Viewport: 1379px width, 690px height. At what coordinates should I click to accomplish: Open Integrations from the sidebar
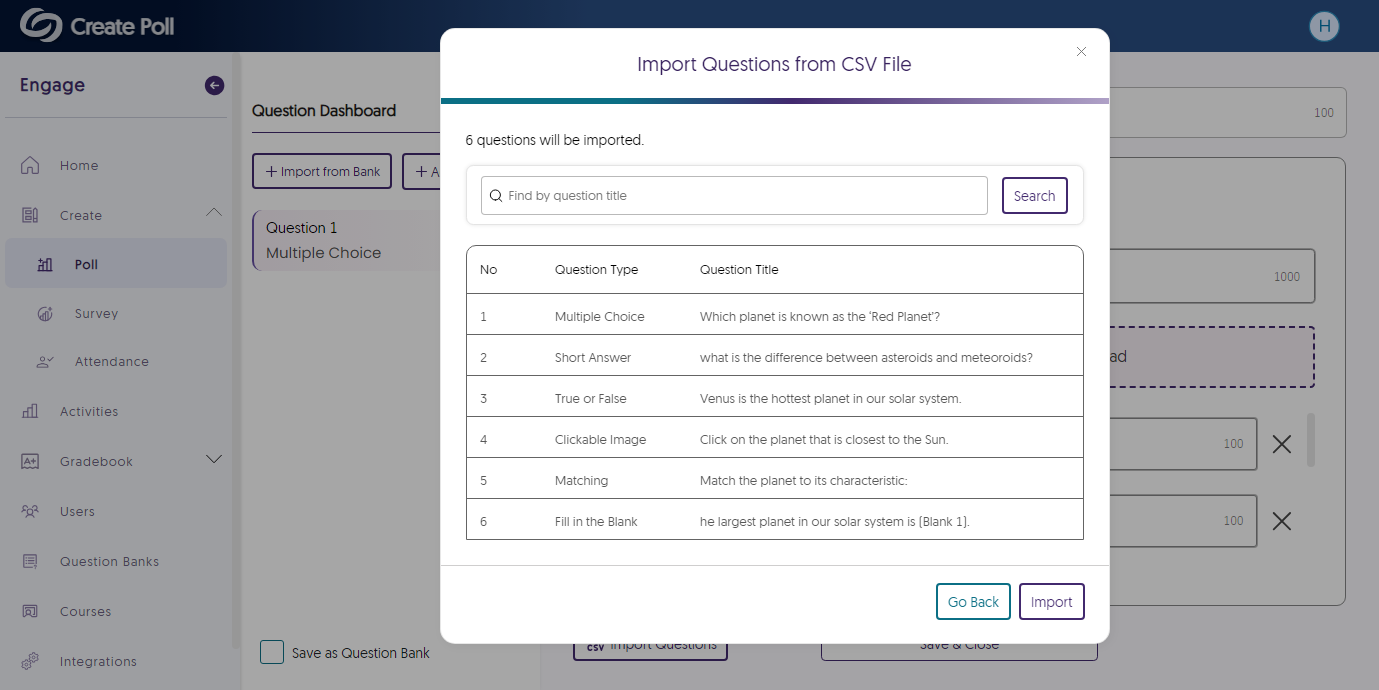pos(98,661)
